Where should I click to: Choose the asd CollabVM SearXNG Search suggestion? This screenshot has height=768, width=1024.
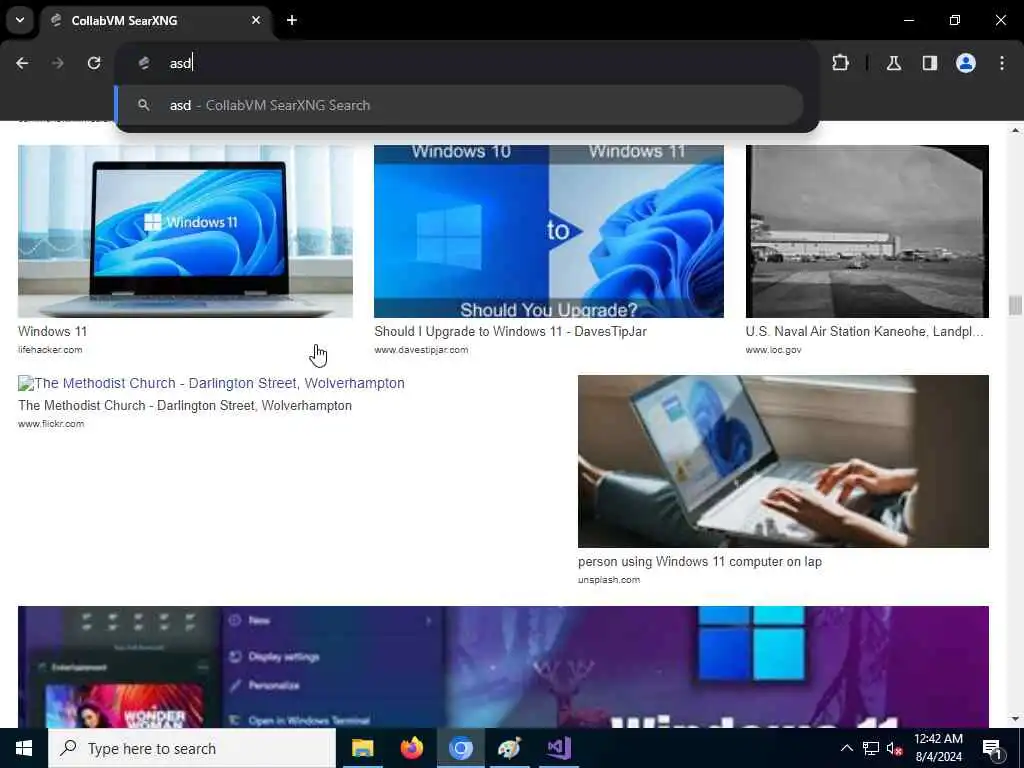459,105
